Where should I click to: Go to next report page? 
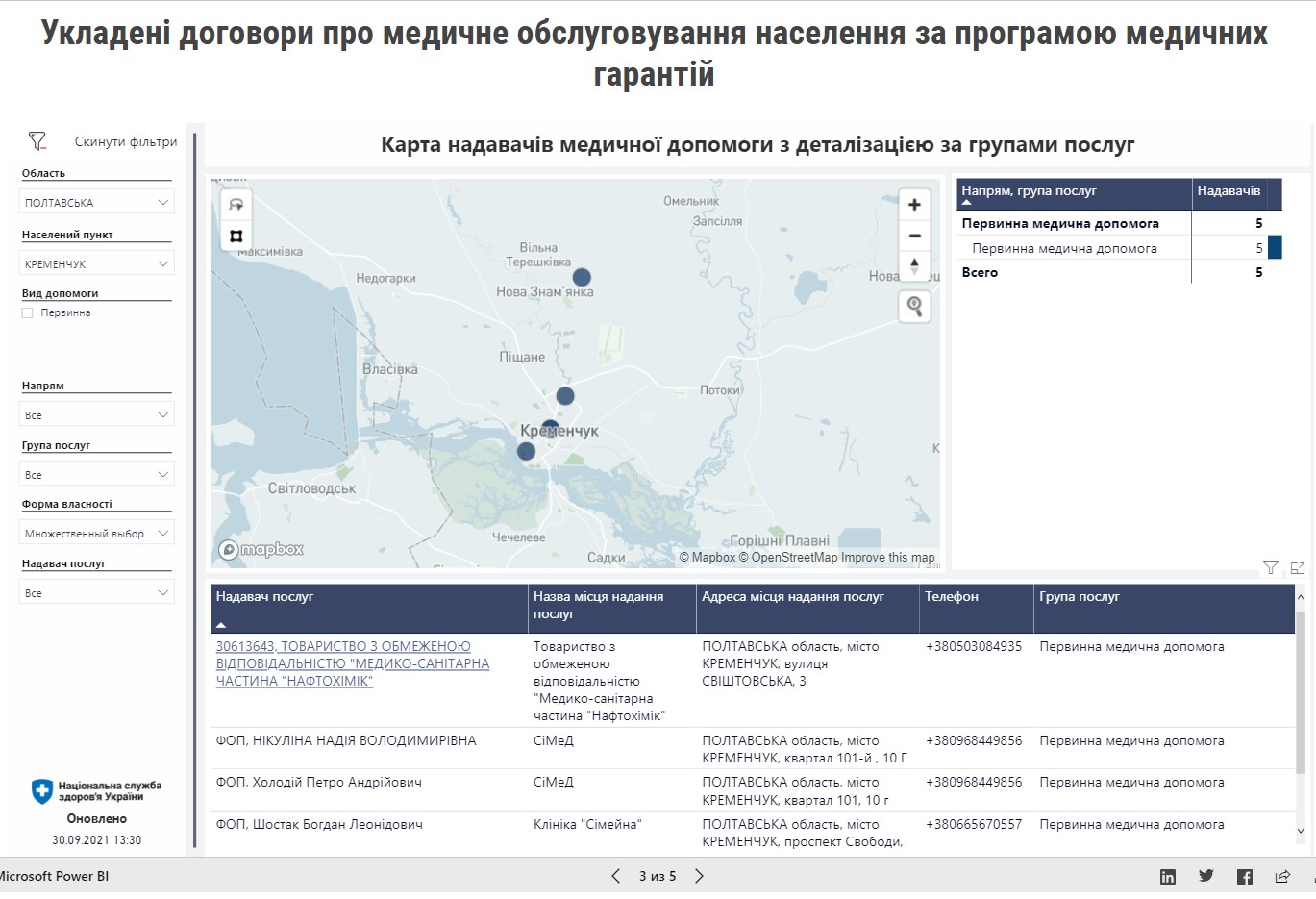click(700, 876)
